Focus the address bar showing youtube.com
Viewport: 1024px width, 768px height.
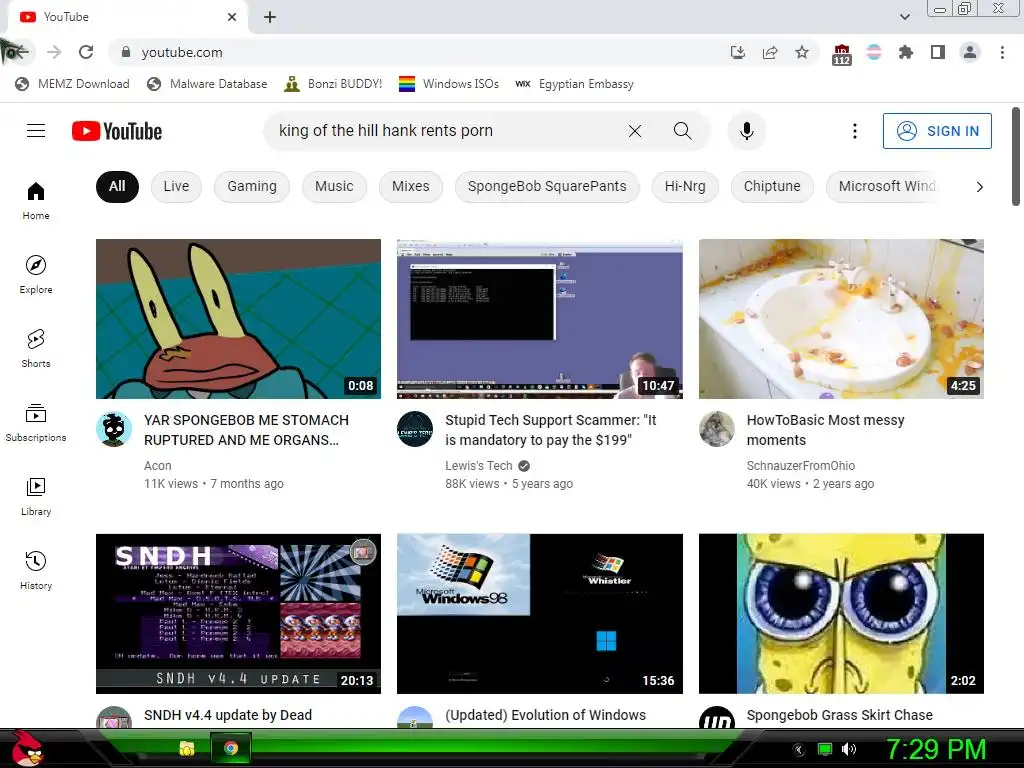point(418,52)
